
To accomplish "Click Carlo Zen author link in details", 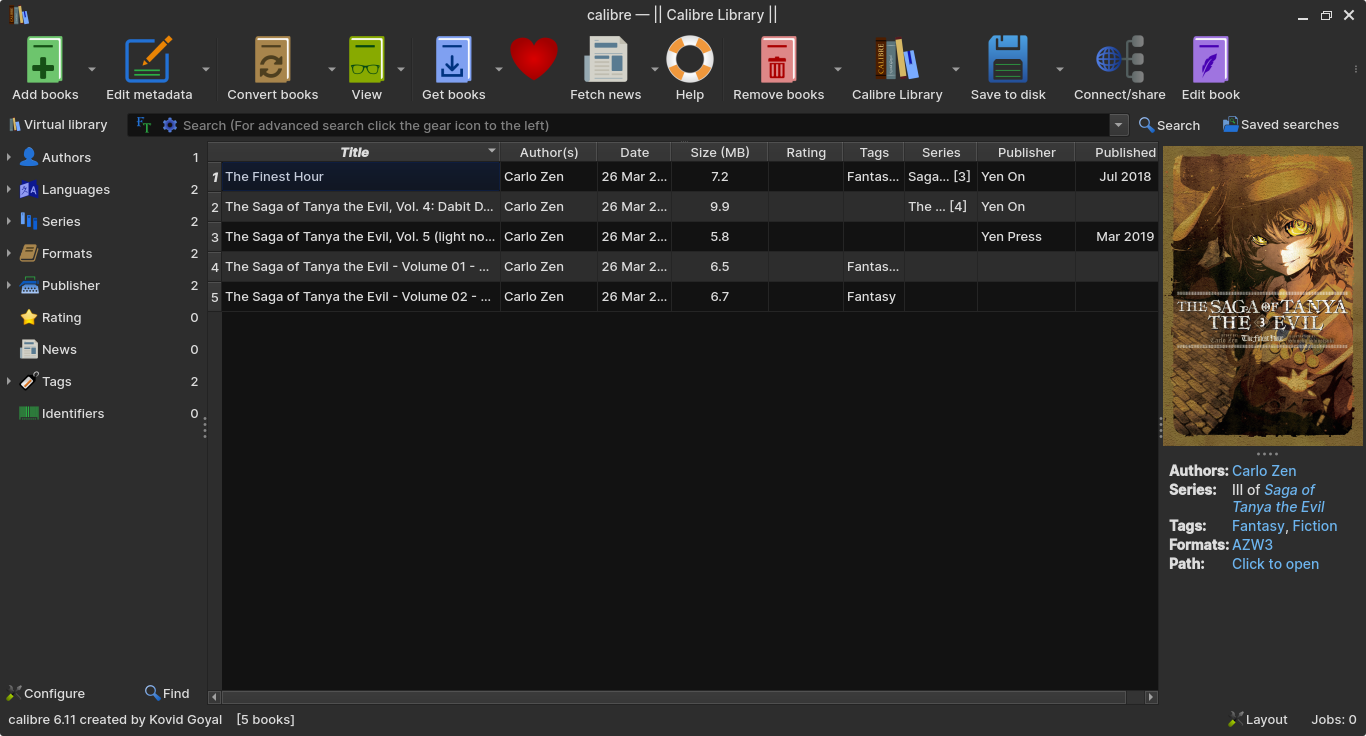I will [1264, 471].
